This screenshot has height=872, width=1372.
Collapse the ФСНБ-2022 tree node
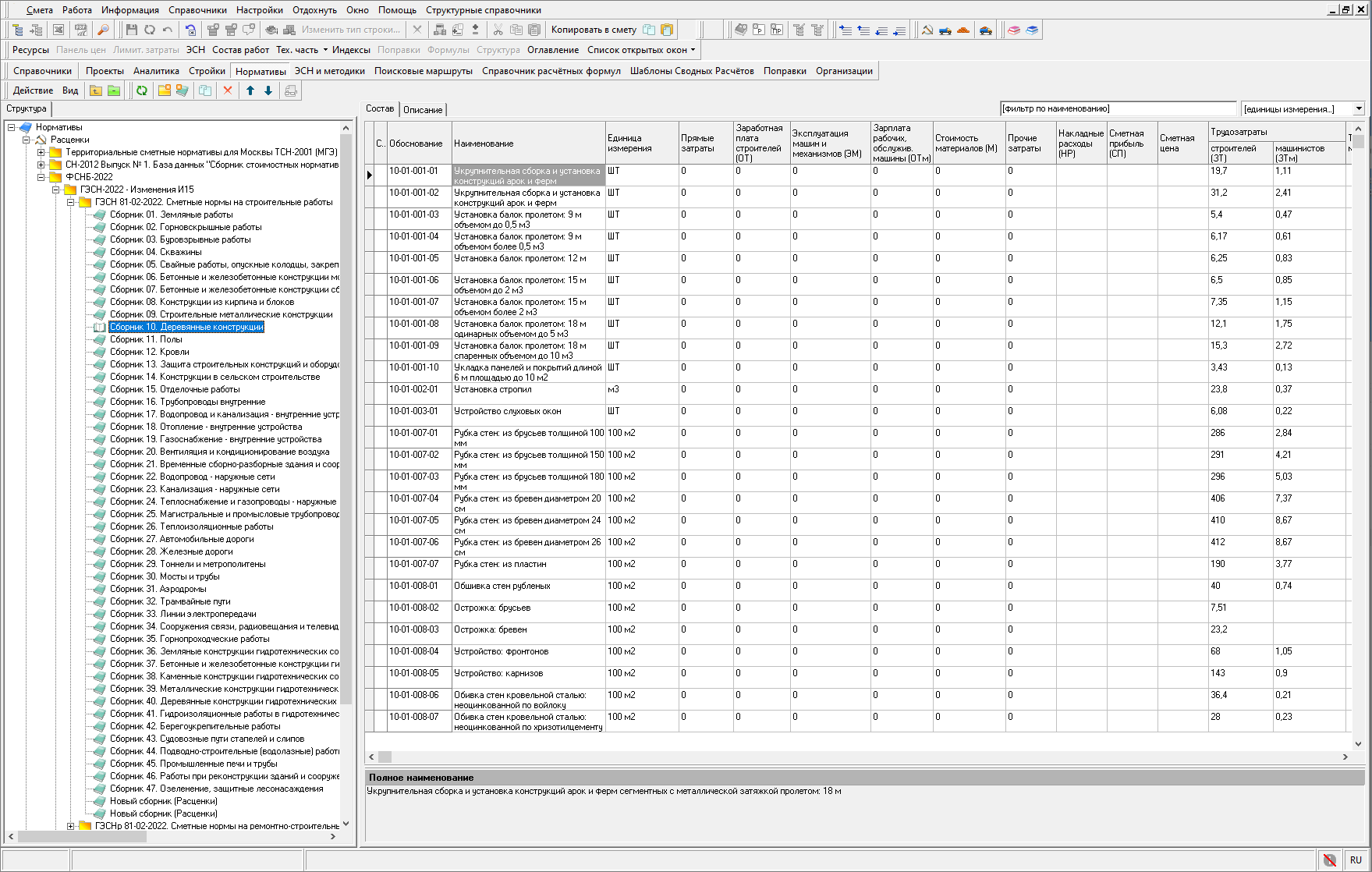(41, 177)
